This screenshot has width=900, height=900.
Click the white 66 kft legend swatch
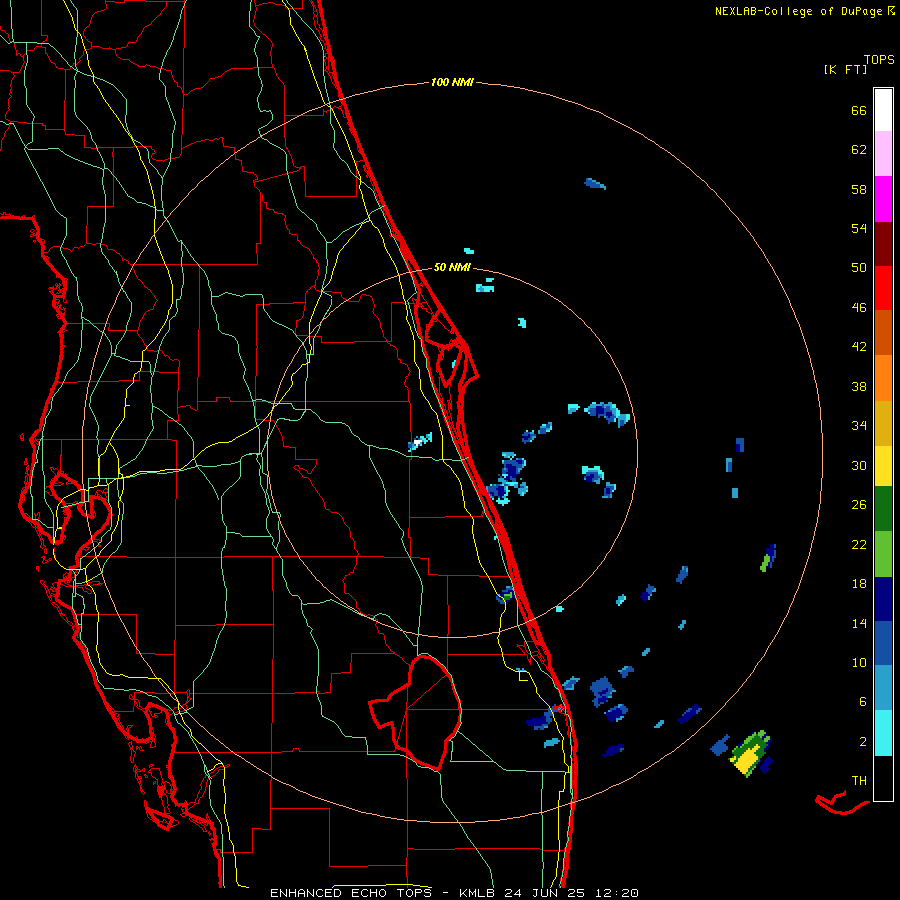click(x=883, y=110)
